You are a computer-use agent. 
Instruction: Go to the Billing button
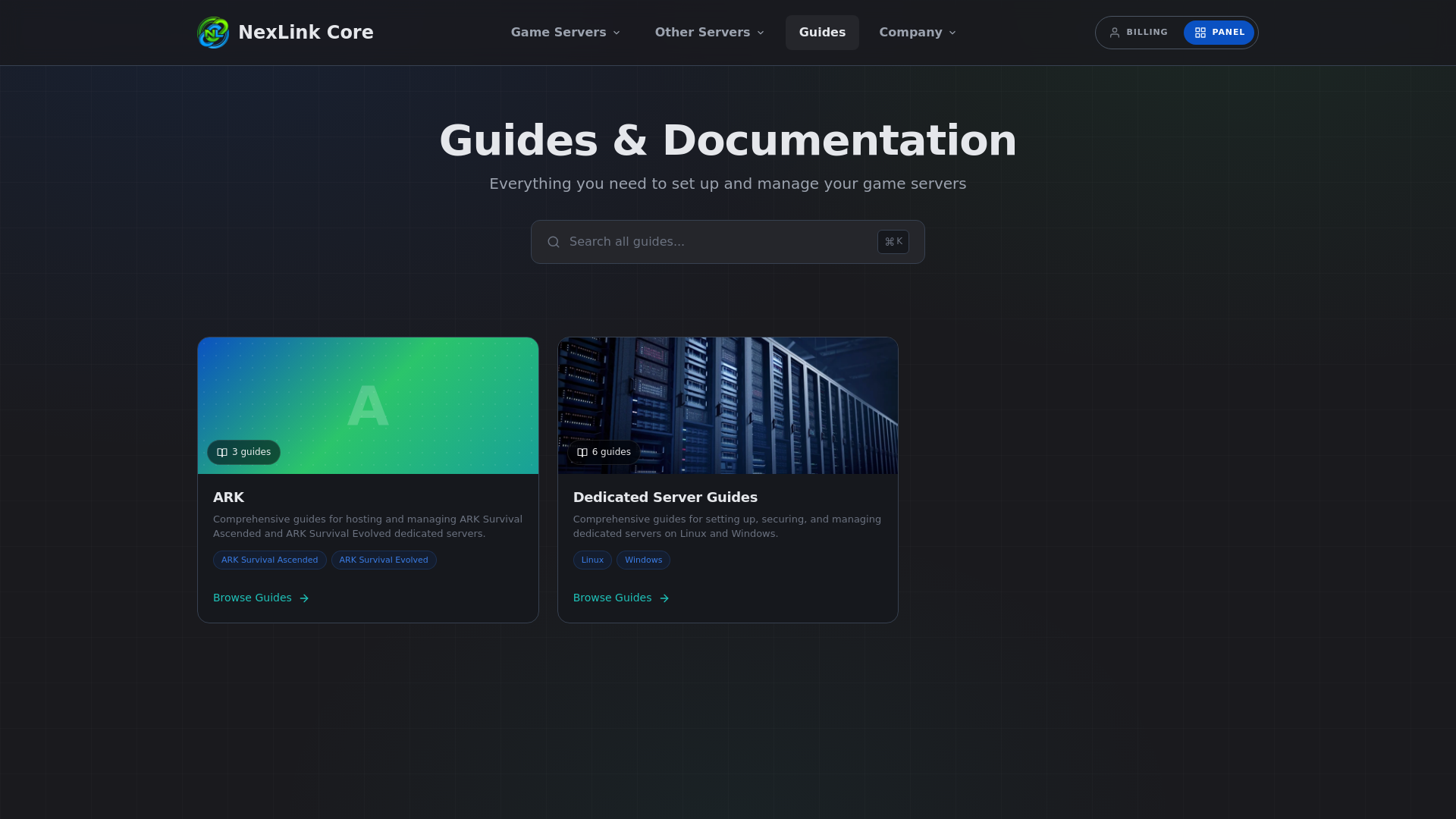pos(1139,33)
